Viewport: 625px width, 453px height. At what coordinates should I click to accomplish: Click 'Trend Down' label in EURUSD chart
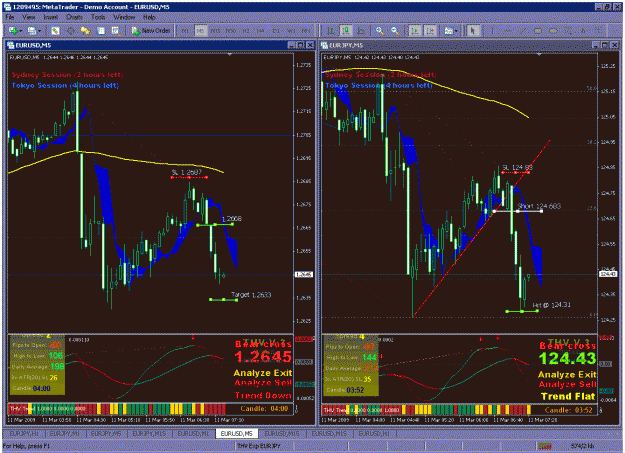point(263,395)
